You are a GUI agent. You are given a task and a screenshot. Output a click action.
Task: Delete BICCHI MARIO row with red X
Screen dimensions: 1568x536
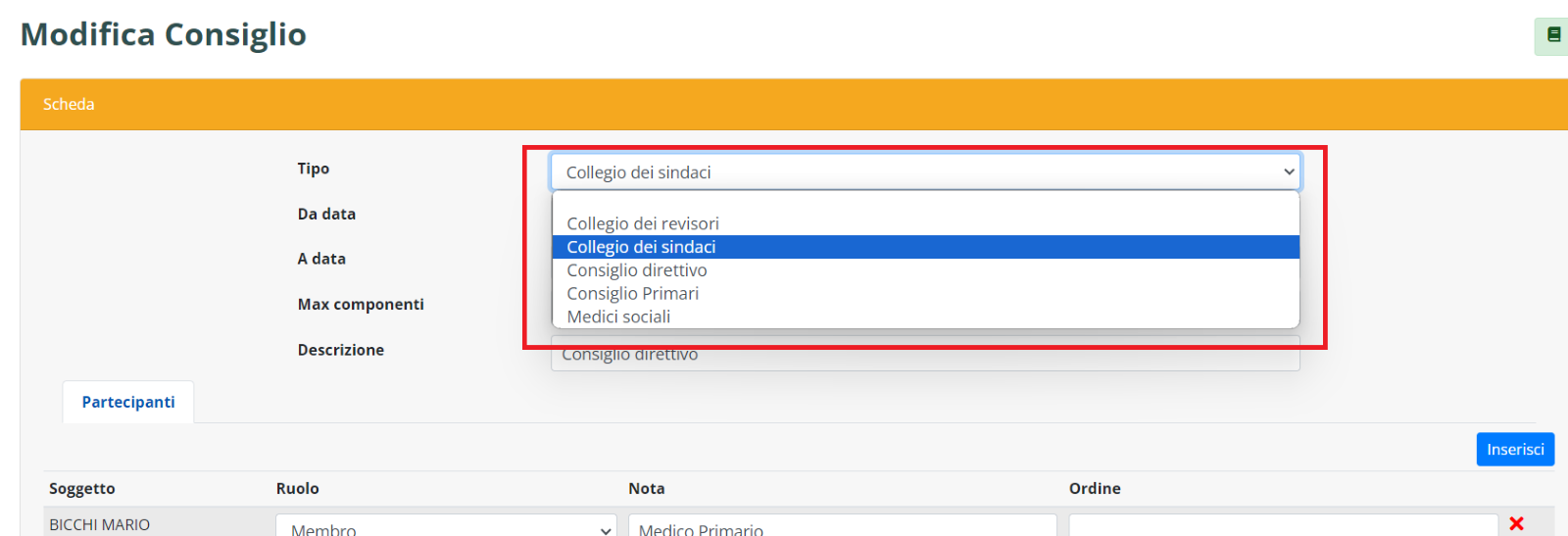pos(1517,524)
